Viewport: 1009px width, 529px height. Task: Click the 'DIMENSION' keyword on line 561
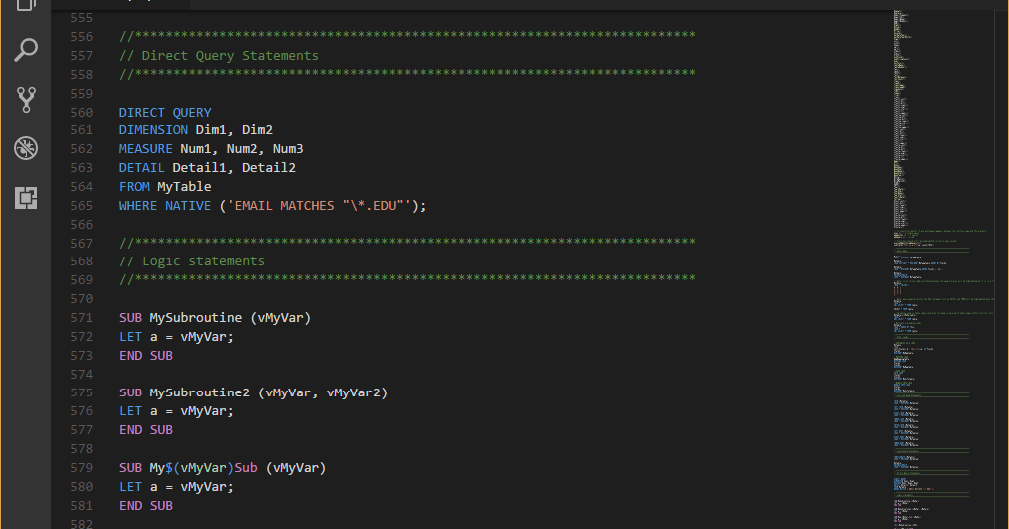point(153,130)
